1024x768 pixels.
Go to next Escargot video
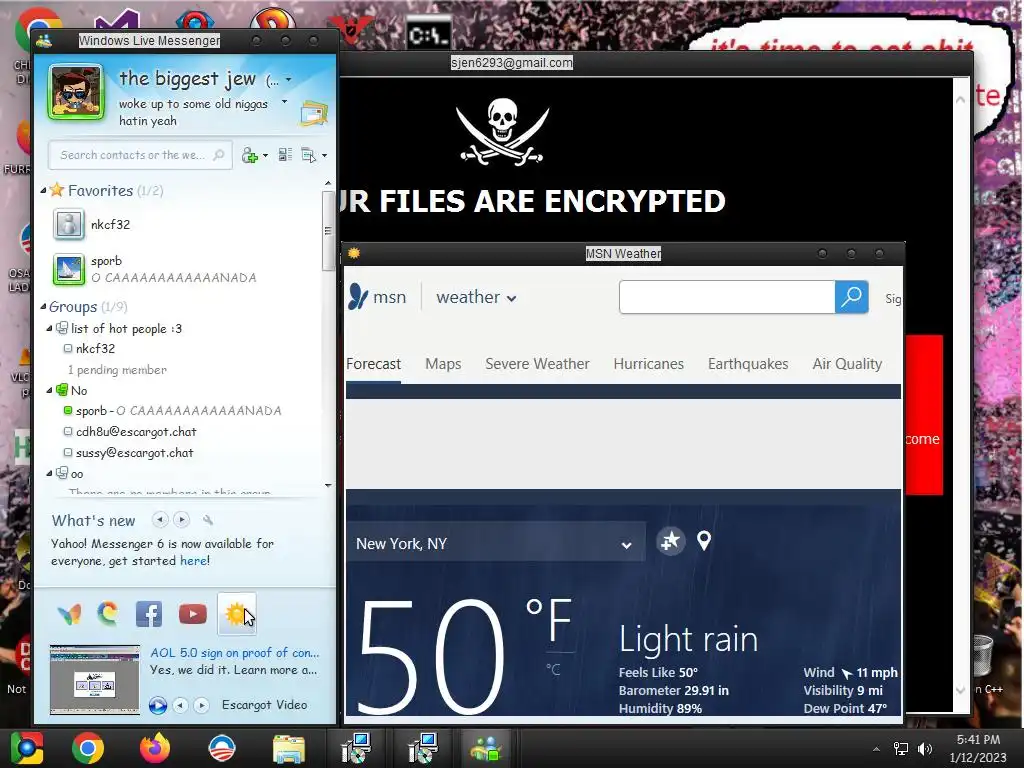click(x=201, y=705)
